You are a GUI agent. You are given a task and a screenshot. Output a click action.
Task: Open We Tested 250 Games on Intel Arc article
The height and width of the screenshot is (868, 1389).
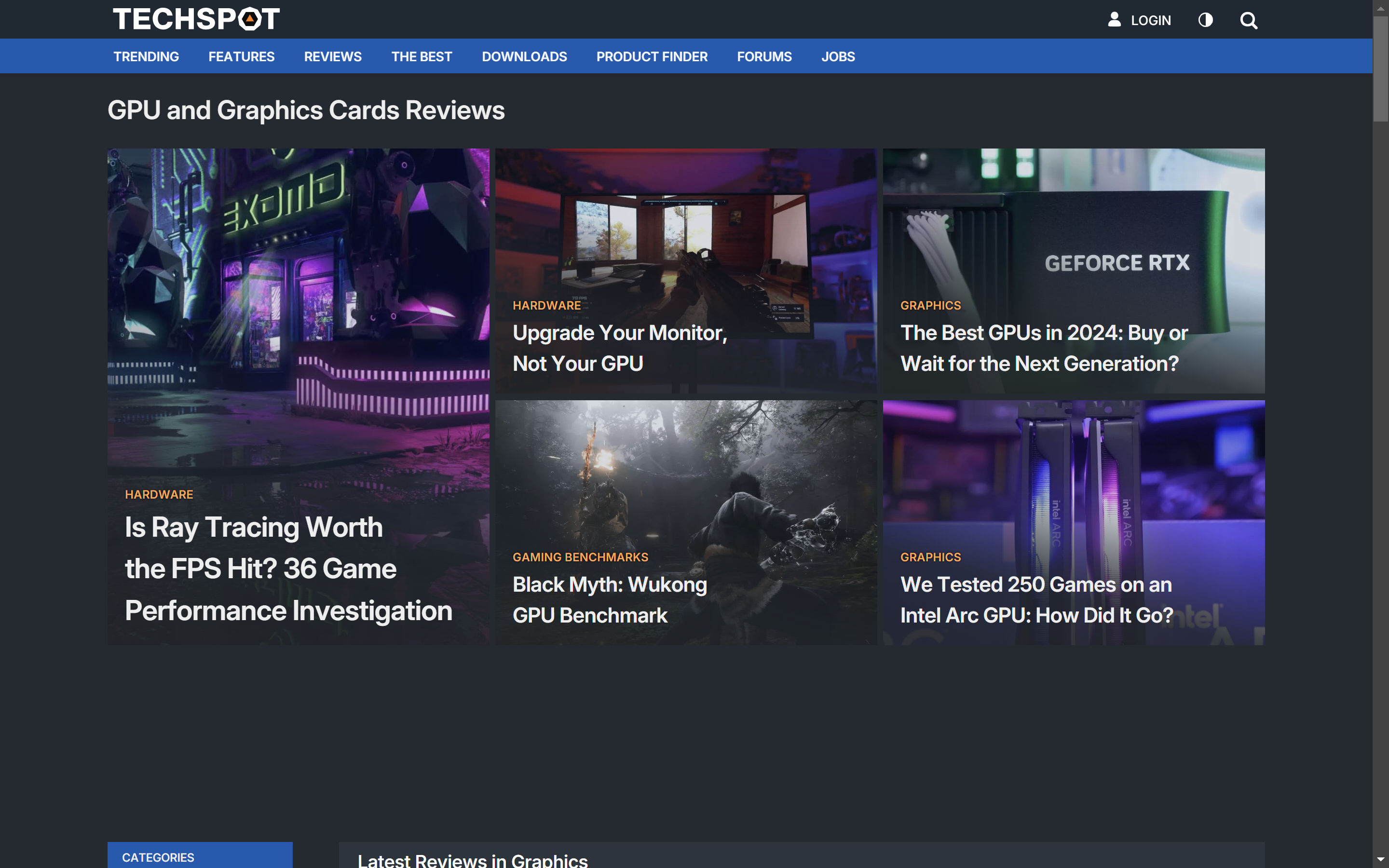click(1036, 599)
